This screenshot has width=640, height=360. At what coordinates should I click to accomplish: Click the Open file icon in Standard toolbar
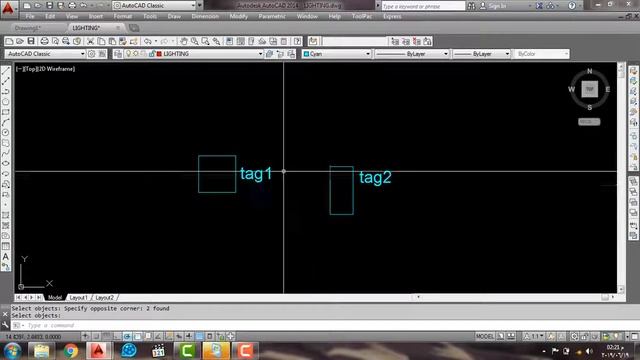pos(20,41)
